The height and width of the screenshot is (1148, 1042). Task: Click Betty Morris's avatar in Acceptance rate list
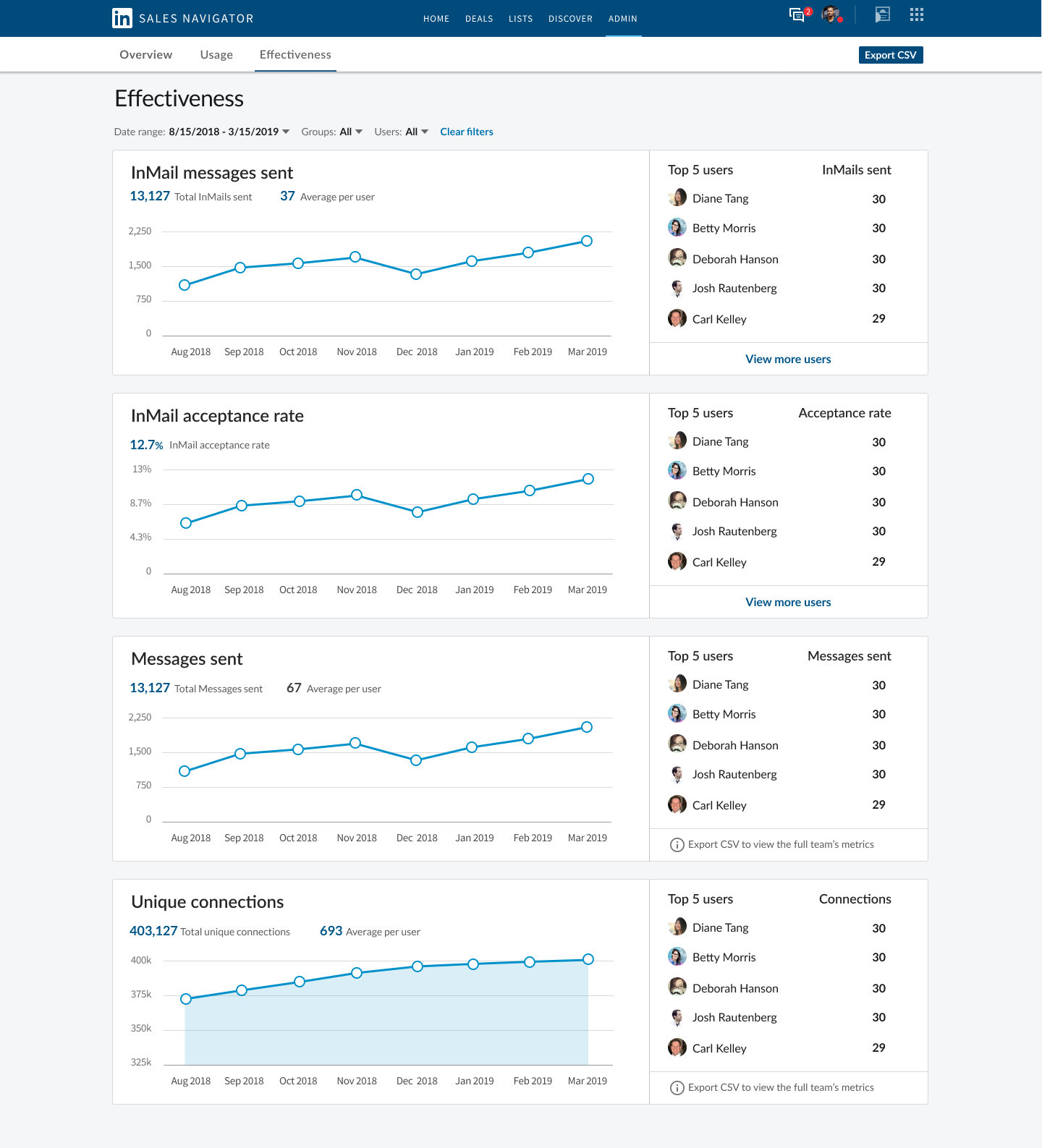click(x=677, y=470)
